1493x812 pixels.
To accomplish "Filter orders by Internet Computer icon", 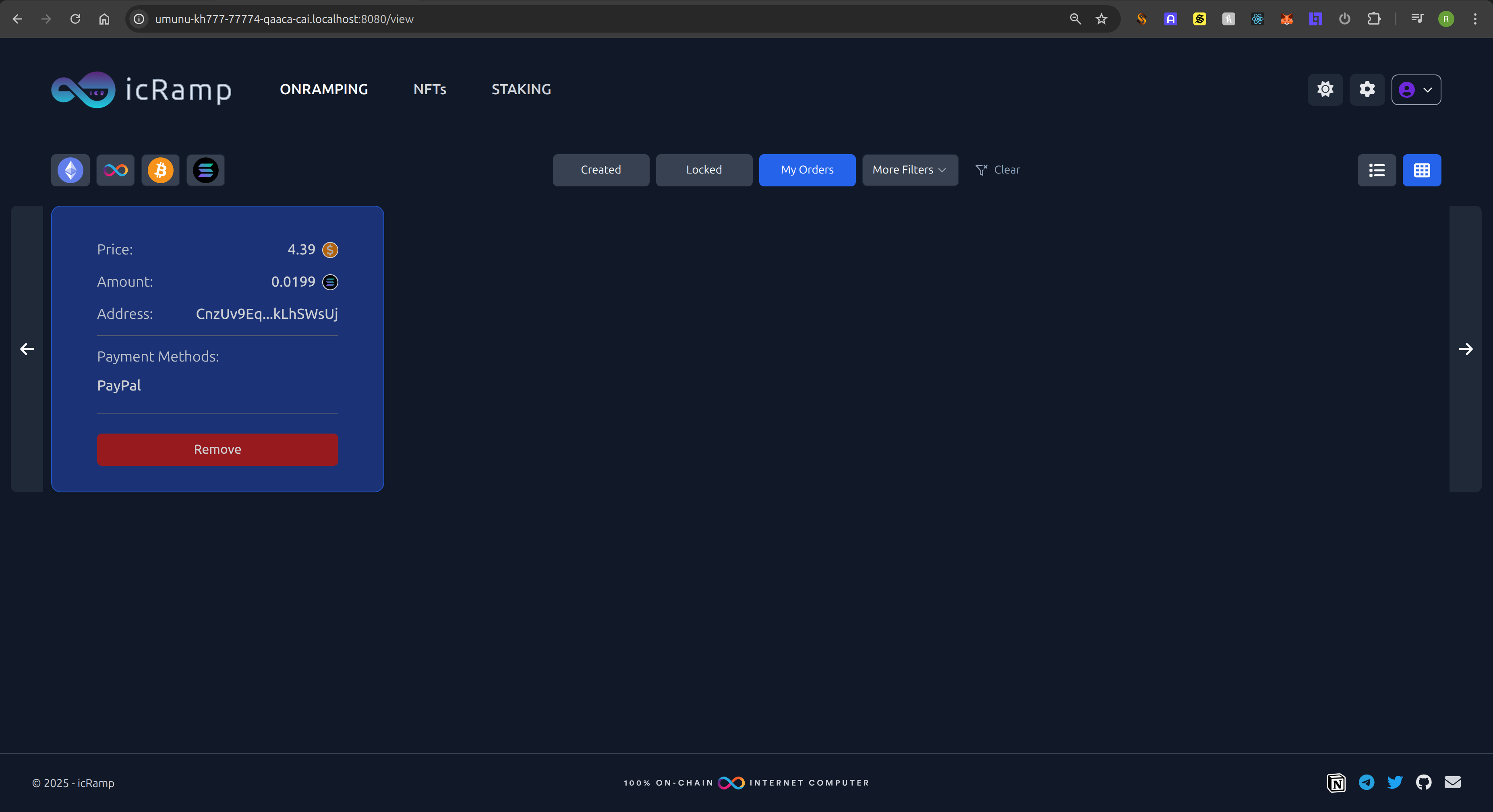I will (x=115, y=170).
